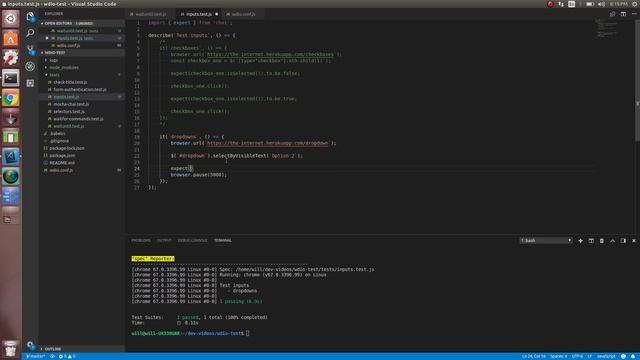Expand the logs folder
The width and height of the screenshot is (640, 360).
pos(82,60)
